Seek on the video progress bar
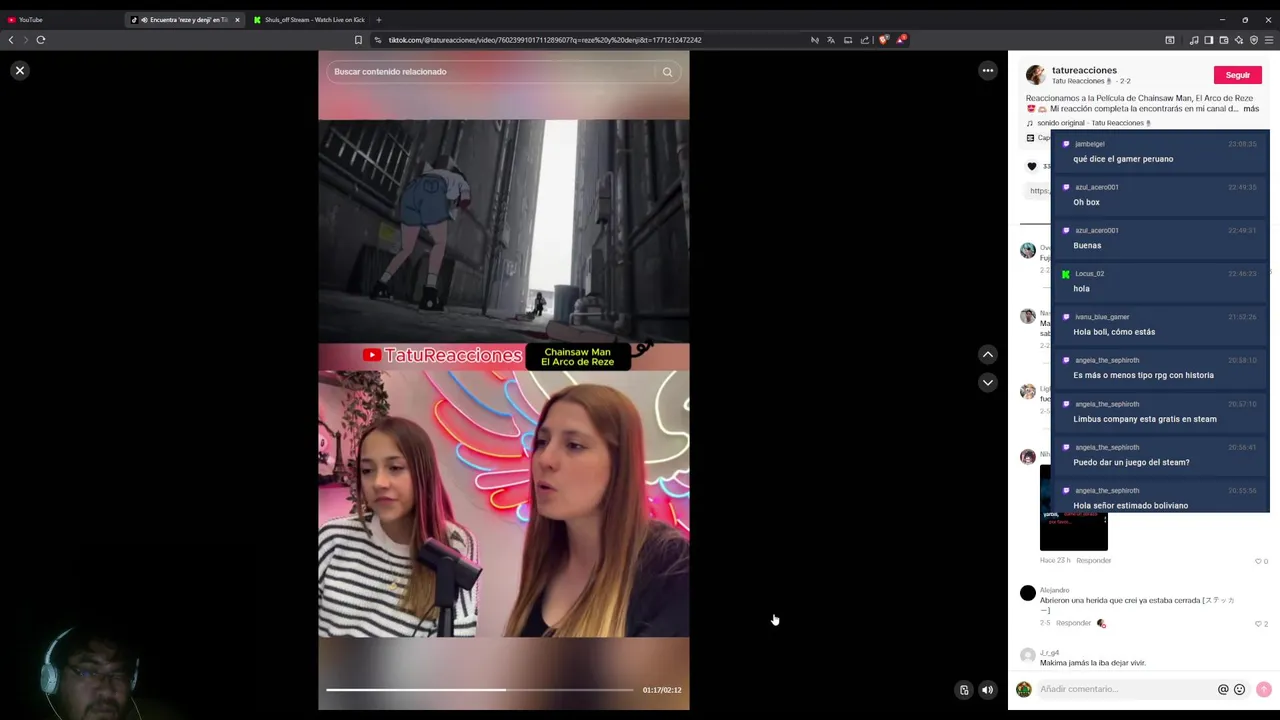Screen dimensions: 1280x720 pyautogui.click(x=479, y=690)
